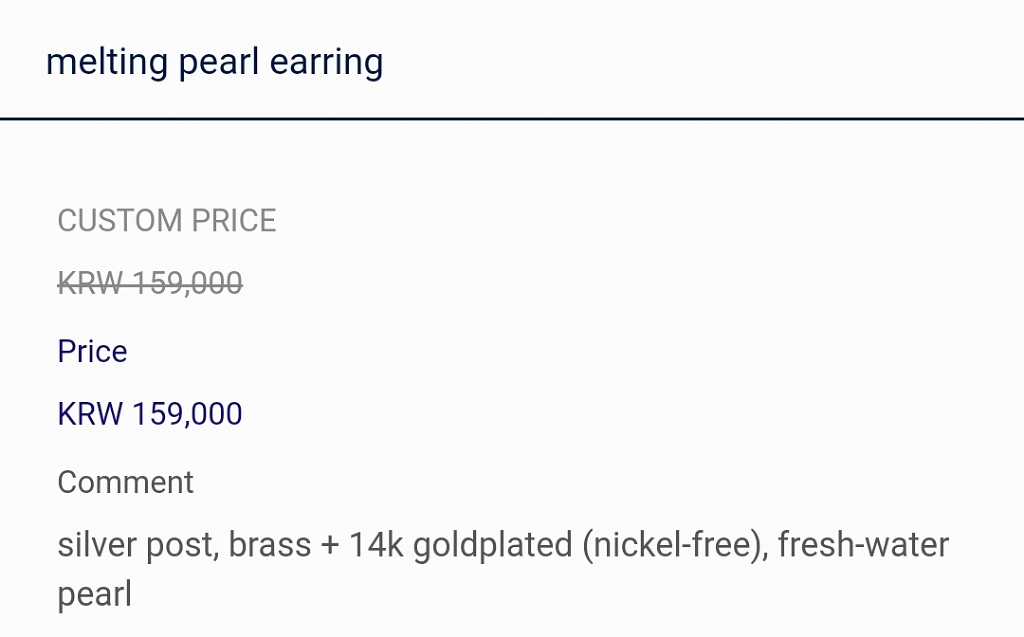
Task: Click "159,000" in the blue price value
Action: click(187, 413)
